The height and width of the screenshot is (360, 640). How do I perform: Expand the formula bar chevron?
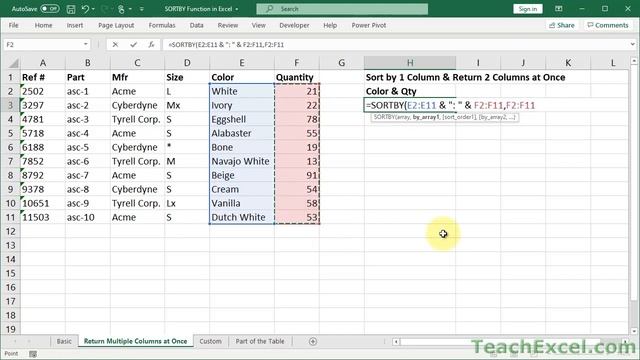coord(632,44)
